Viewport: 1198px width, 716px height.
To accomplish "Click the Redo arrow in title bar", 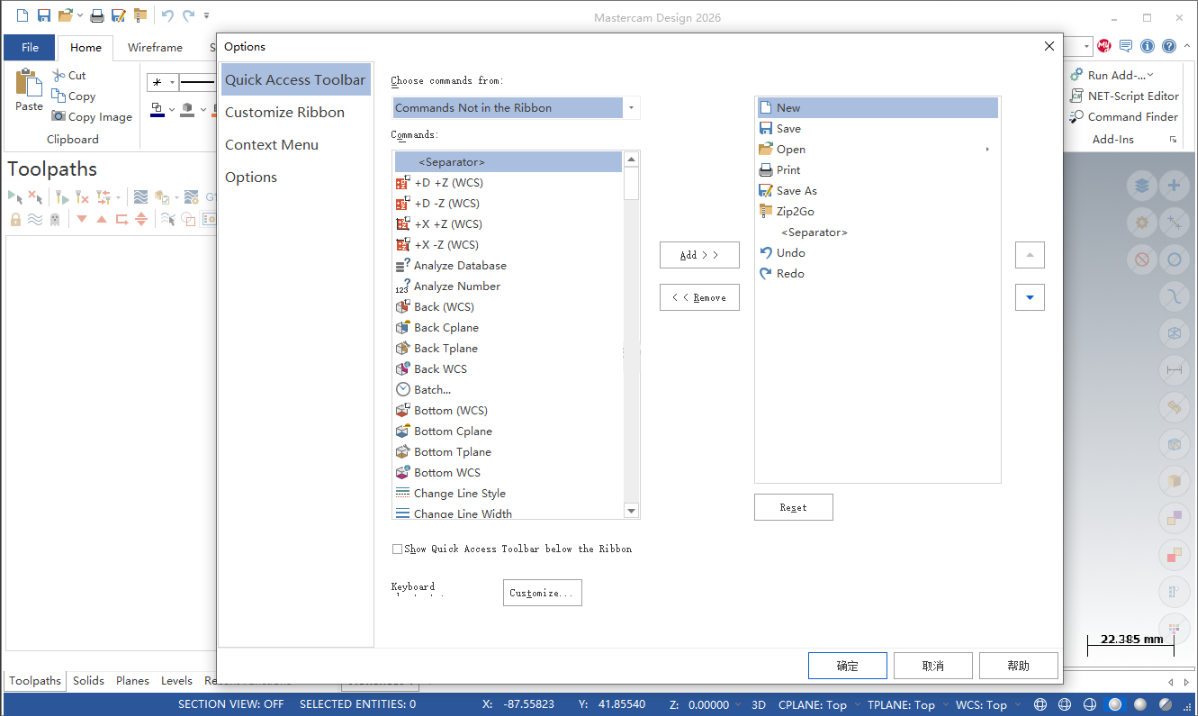I will pos(188,15).
